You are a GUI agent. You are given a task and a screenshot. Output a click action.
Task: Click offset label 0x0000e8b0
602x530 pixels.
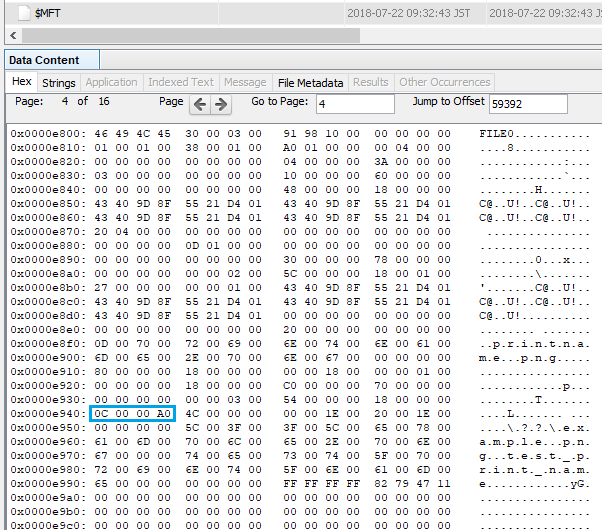(48, 288)
